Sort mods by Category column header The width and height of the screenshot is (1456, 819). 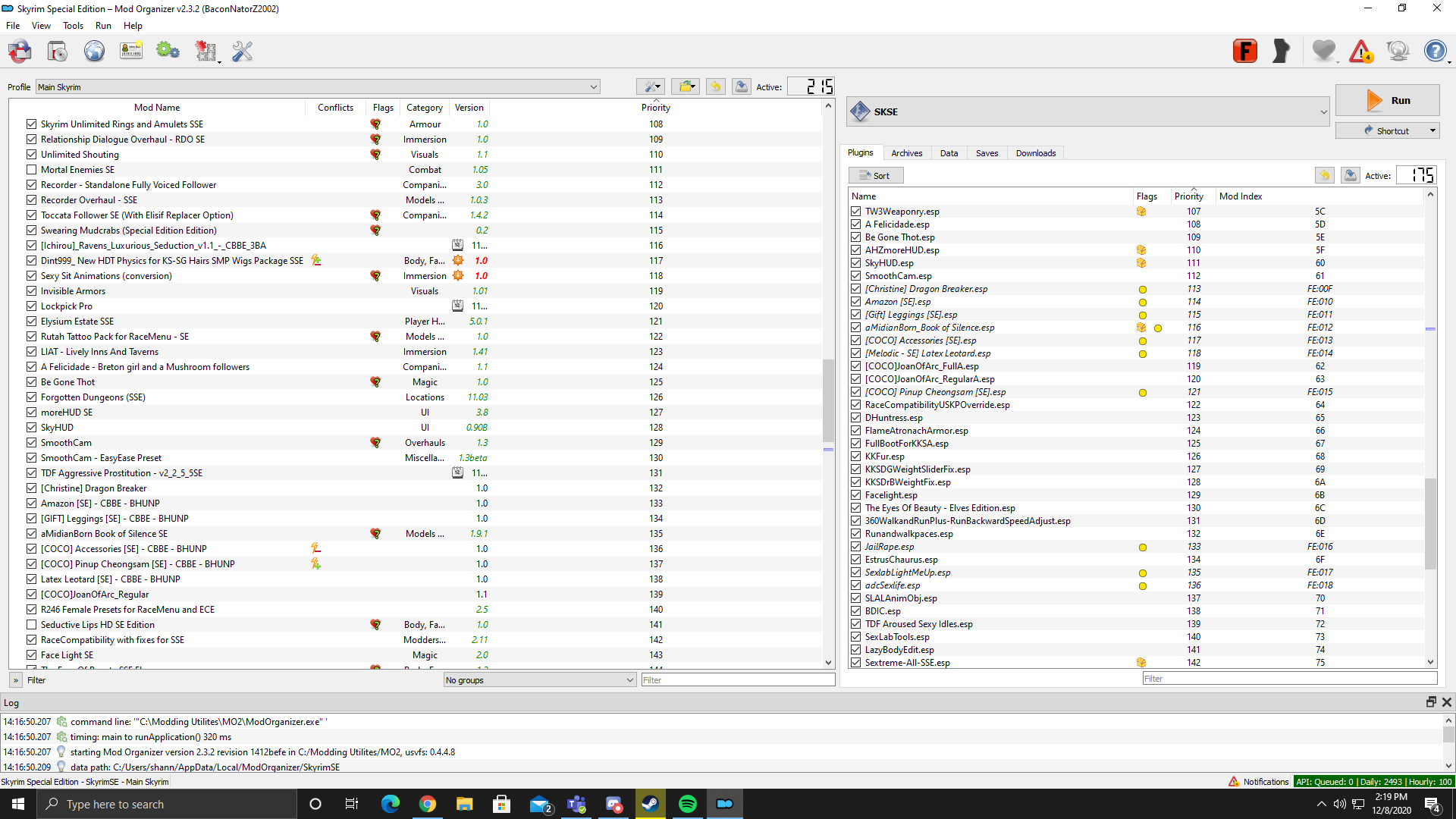click(425, 108)
